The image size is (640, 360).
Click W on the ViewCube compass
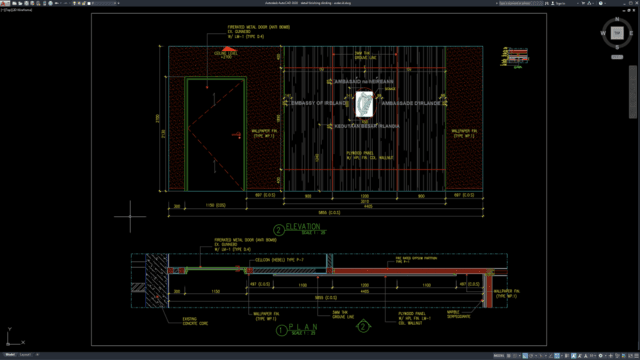(603, 33)
